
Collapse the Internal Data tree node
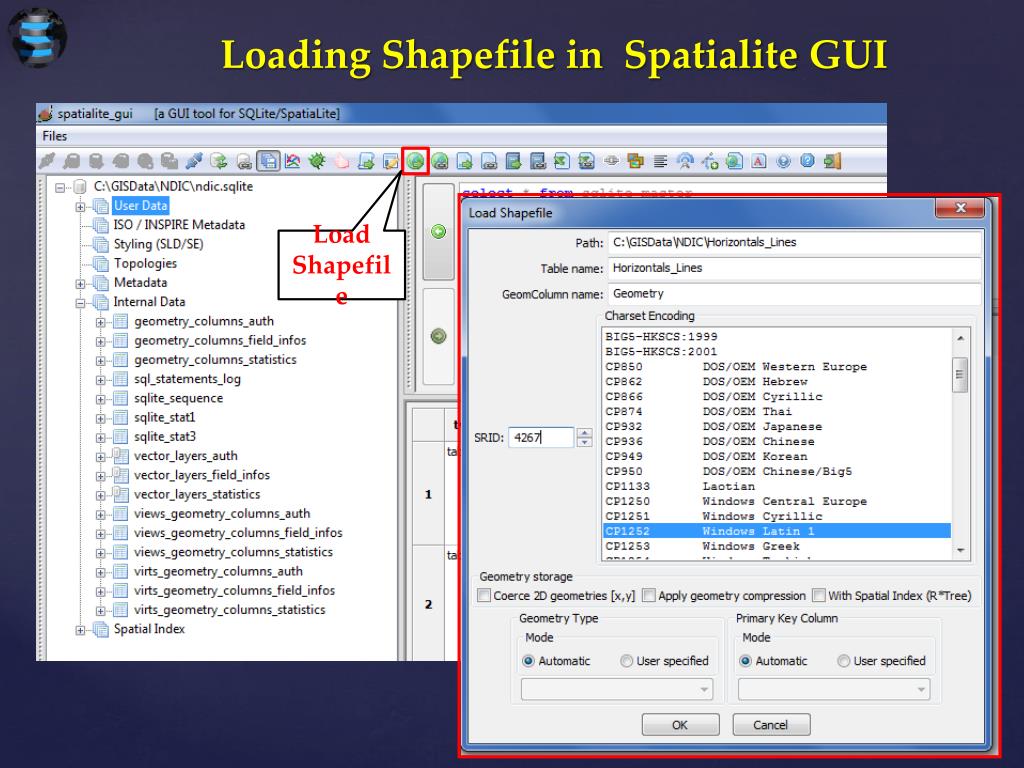80,303
